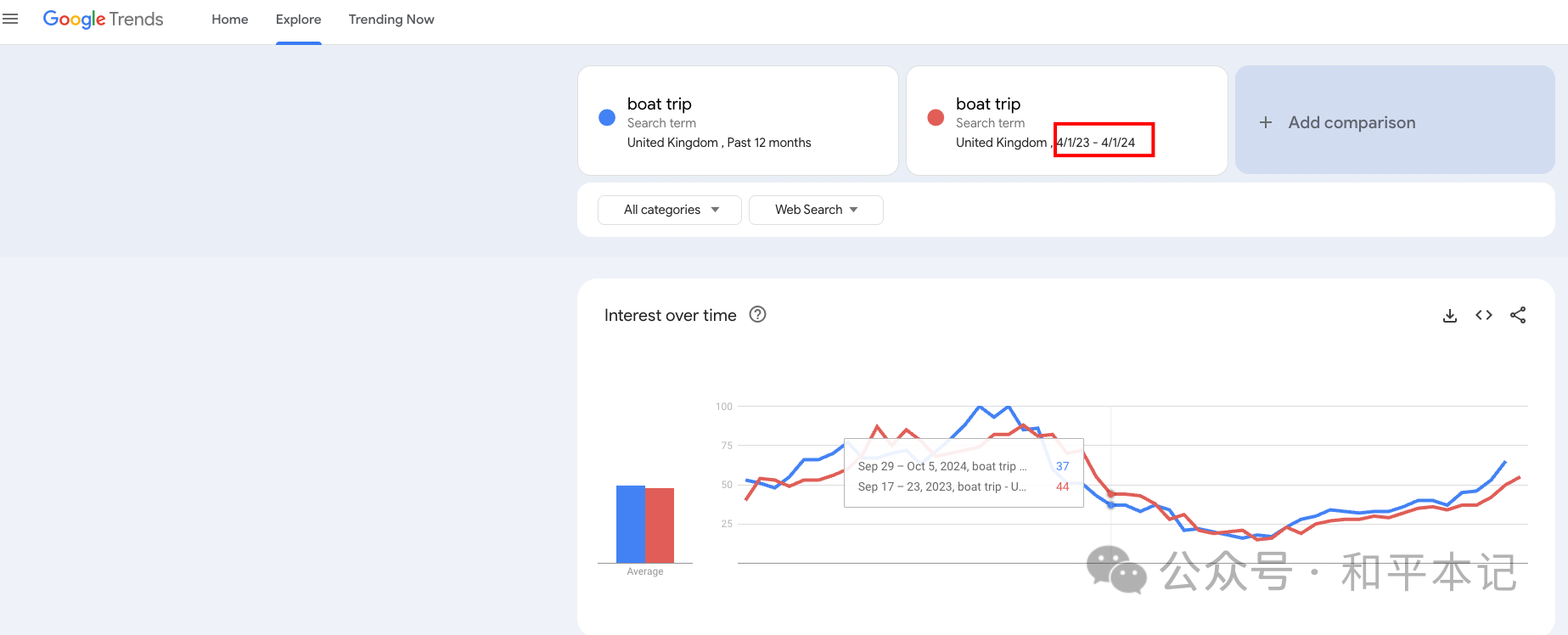Click the red Average bar
This screenshot has height=635, width=1568.
660,525
